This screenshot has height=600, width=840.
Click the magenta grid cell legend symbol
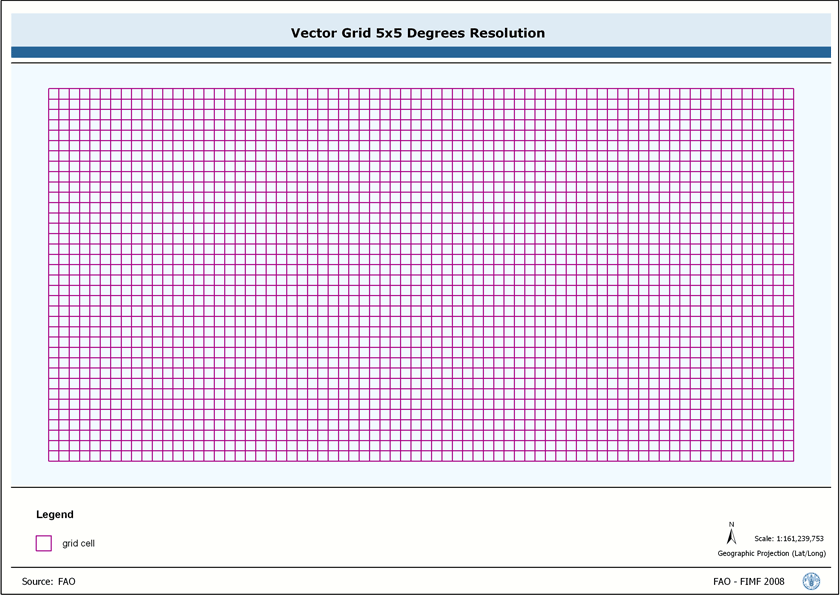(x=44, y=543)
